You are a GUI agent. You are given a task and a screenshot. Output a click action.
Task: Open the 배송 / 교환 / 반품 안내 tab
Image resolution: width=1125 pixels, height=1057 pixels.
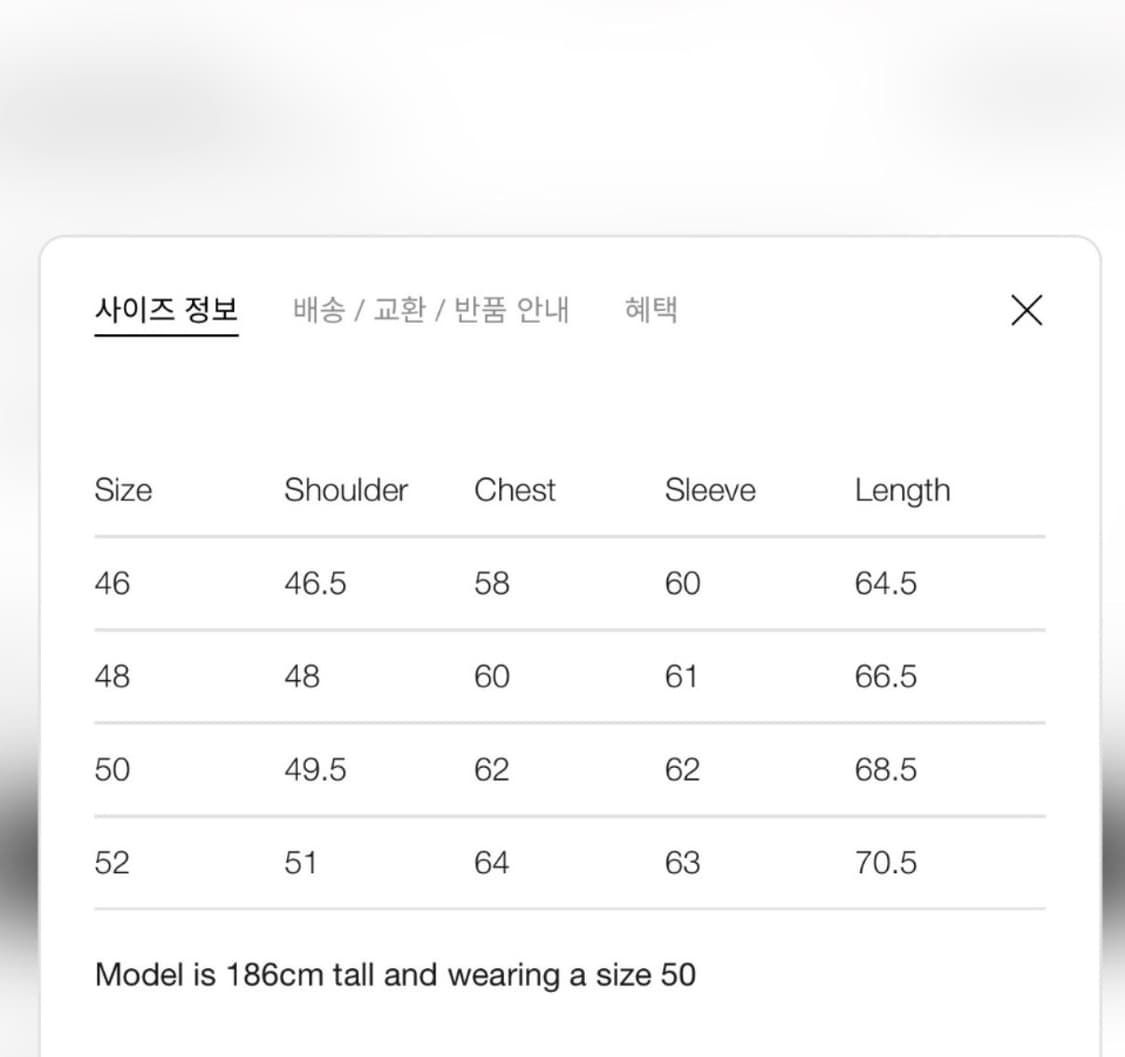[x=430, y=310]
